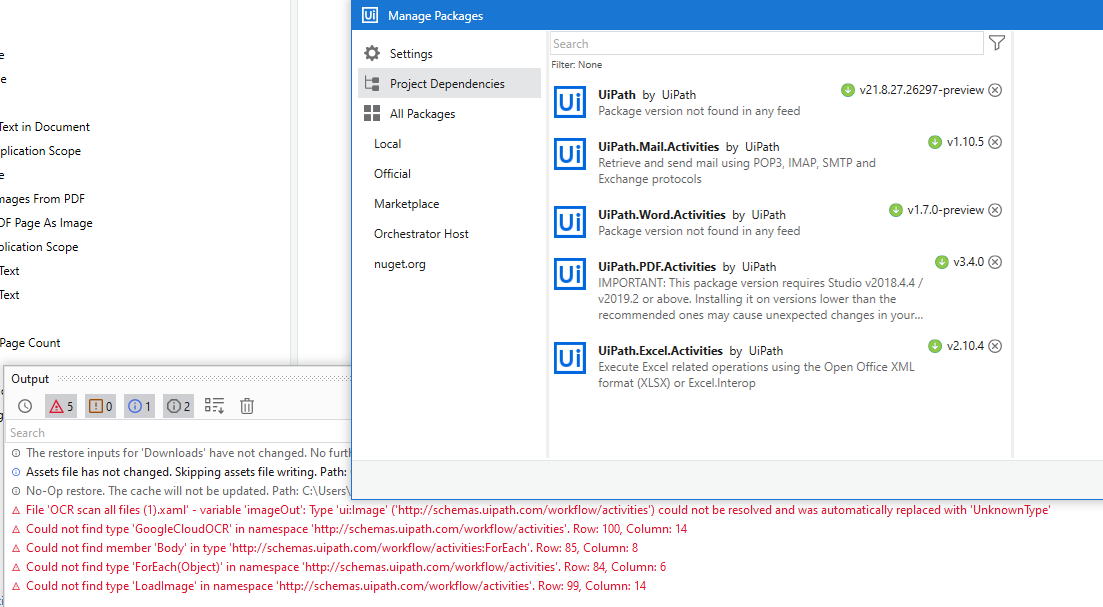This screenshot has width=1103, height=607.
Task: Click the UiPath.PDF.Activities package name
Action: pos(657,267)
